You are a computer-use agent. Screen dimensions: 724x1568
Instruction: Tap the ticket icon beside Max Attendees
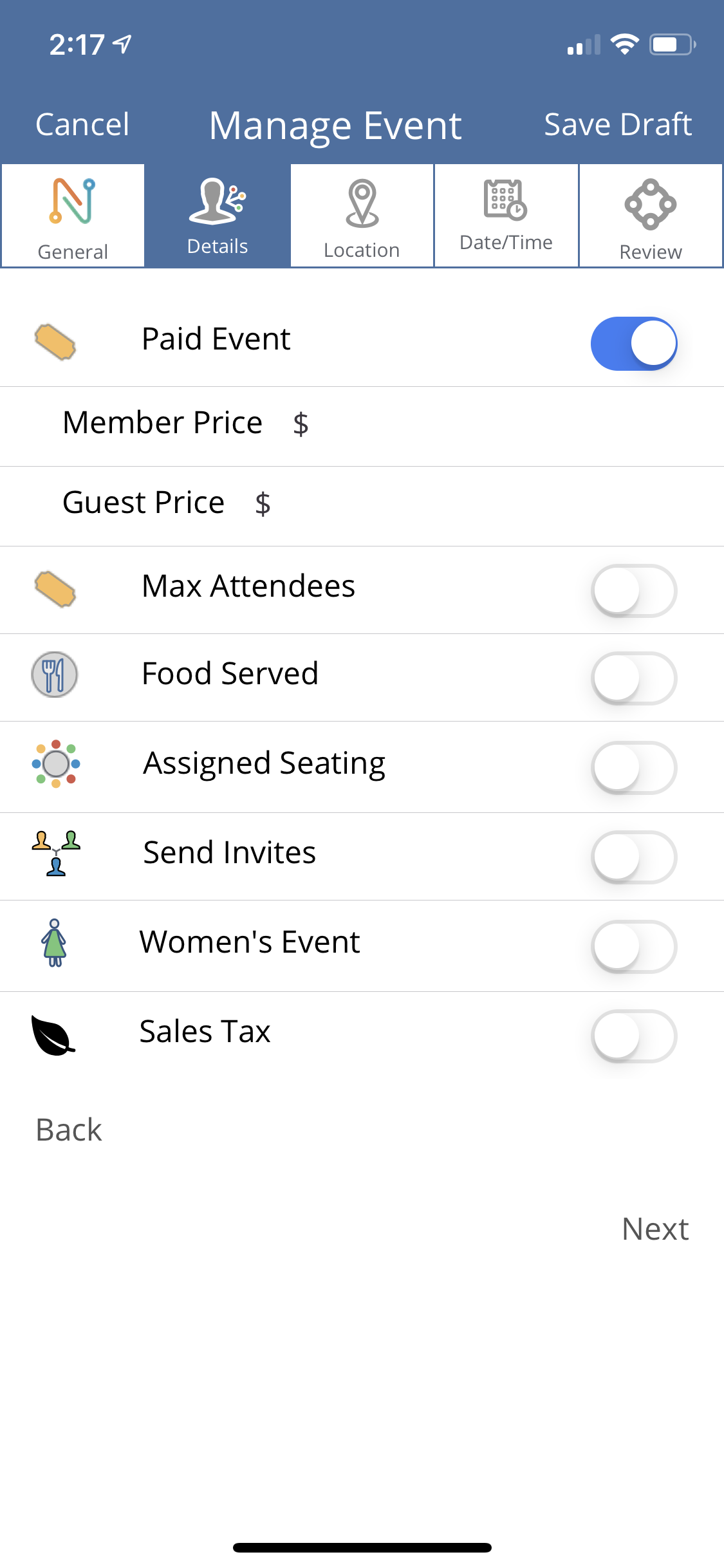pyautogui.click(x=55, y=589)
